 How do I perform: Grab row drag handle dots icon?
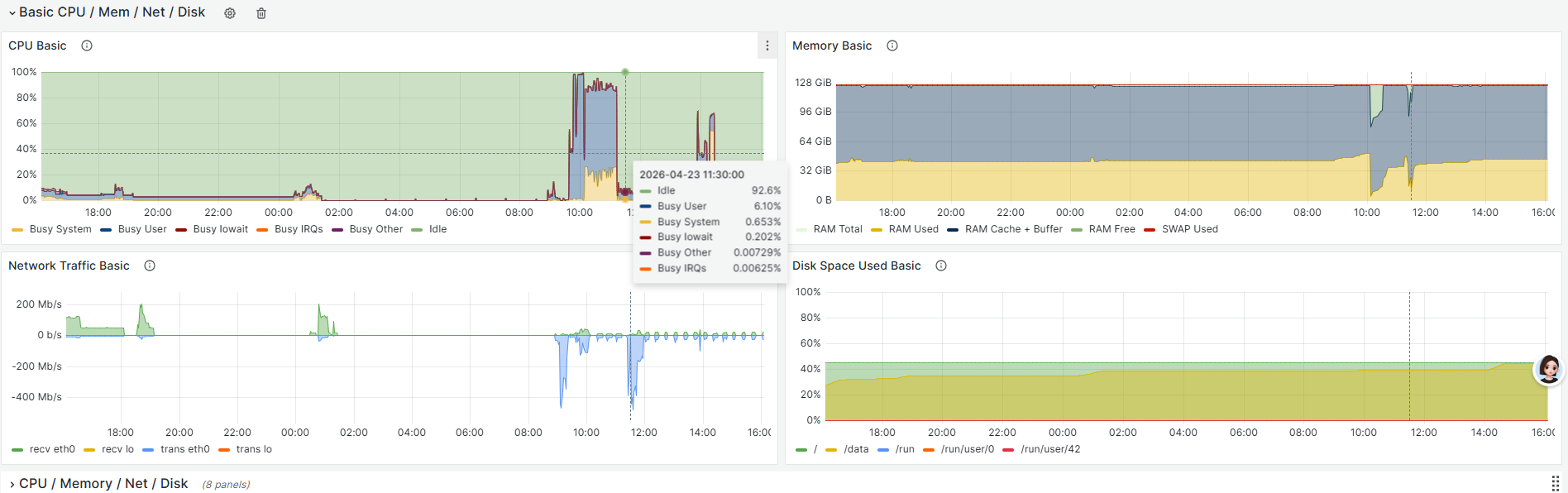(1555, 483)
